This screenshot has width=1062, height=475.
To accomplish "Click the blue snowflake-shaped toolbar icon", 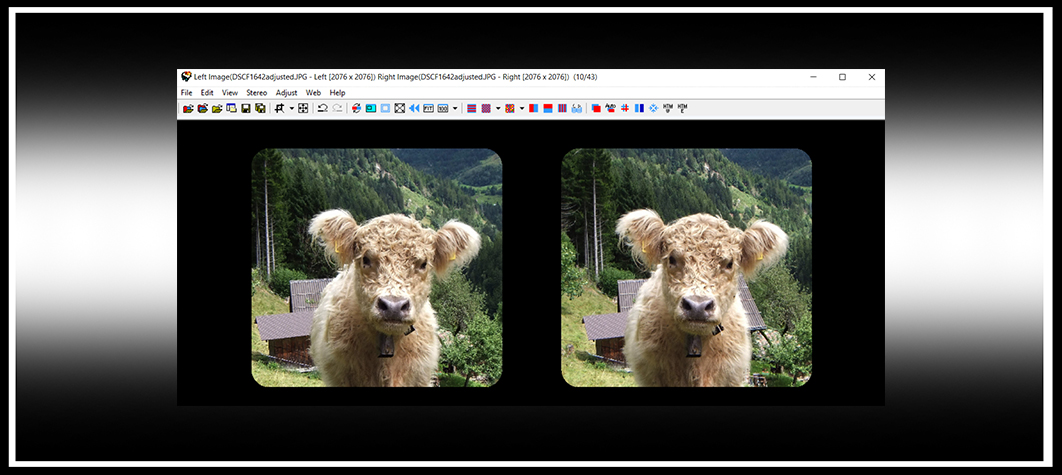I will click(653, 108).
